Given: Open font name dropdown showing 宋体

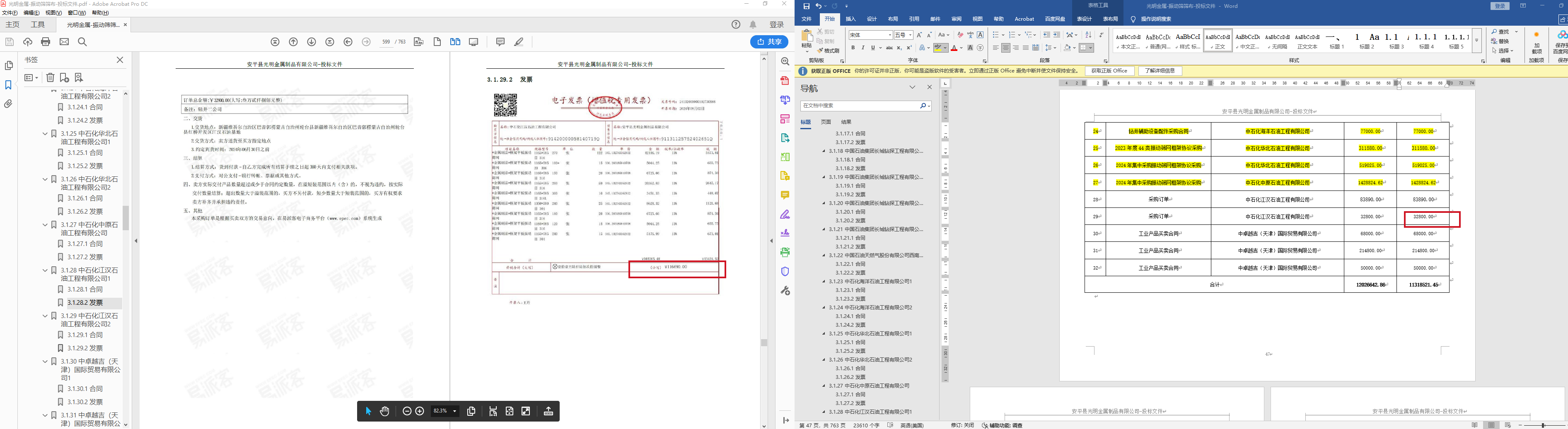Looking at the screenshot, I should coord(890,35).
